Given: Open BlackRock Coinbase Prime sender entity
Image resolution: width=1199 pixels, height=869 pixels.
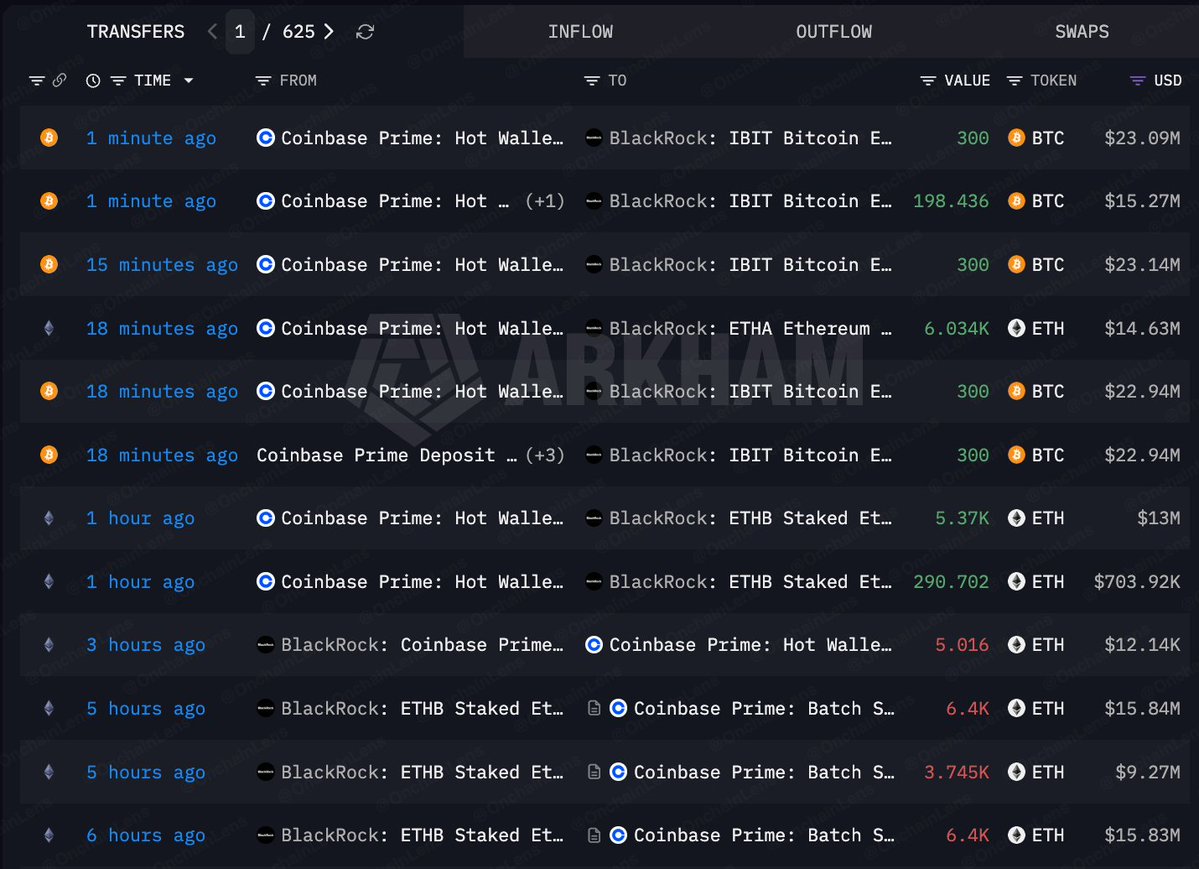Looking at the screenshot, I should (422, 645).
